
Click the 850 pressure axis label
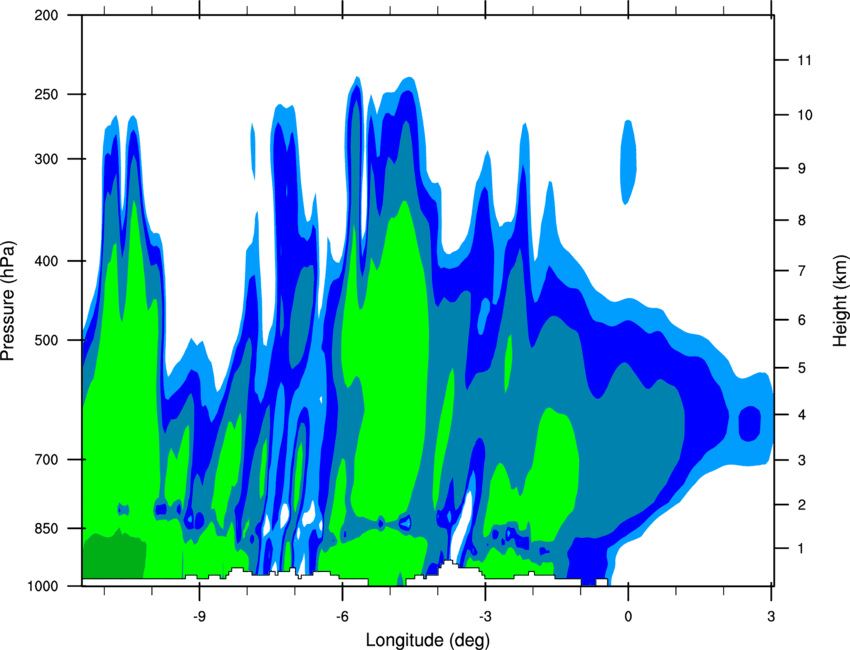(x=46, y=529)
